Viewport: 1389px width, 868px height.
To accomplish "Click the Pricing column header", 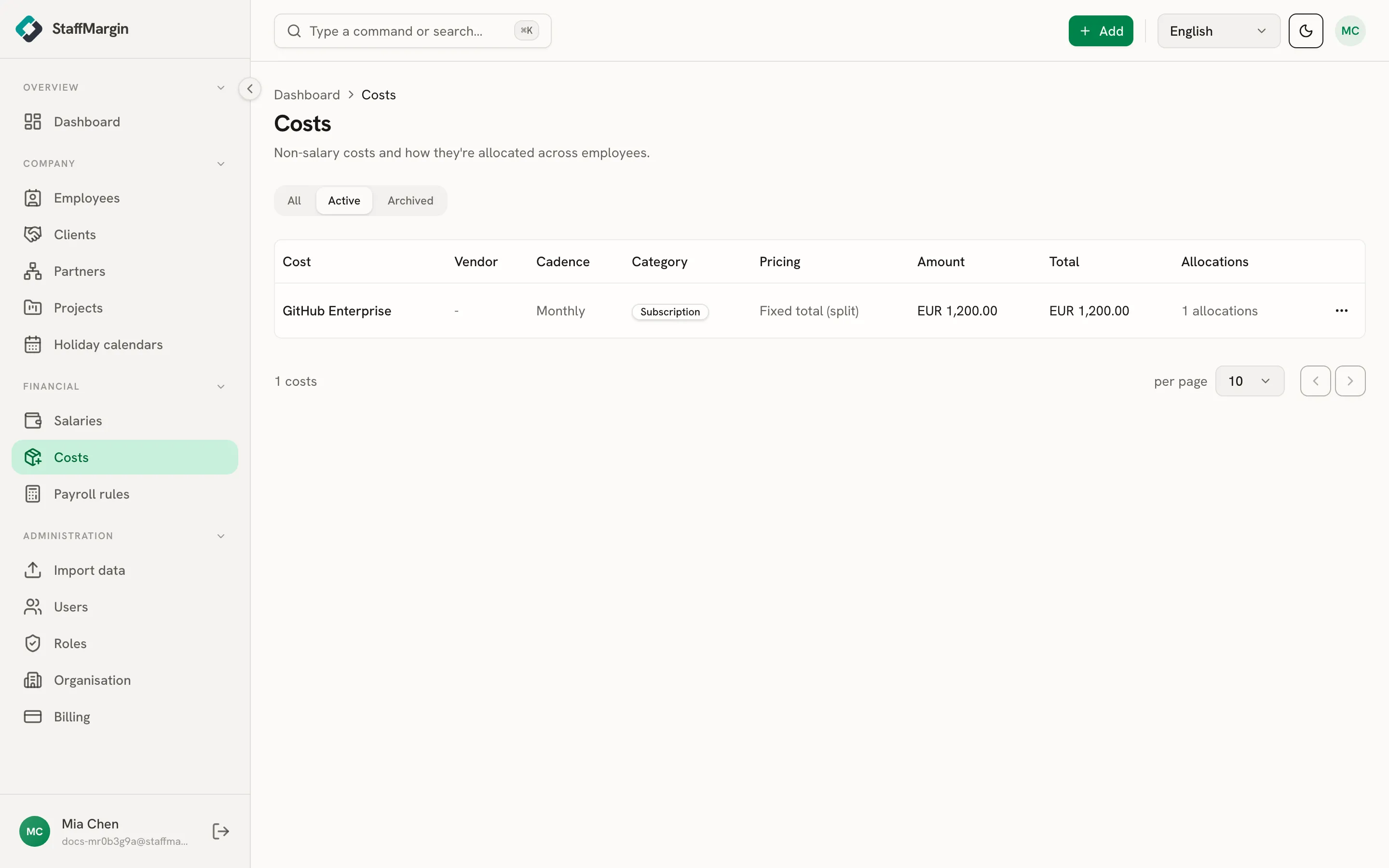I will 779,262.
